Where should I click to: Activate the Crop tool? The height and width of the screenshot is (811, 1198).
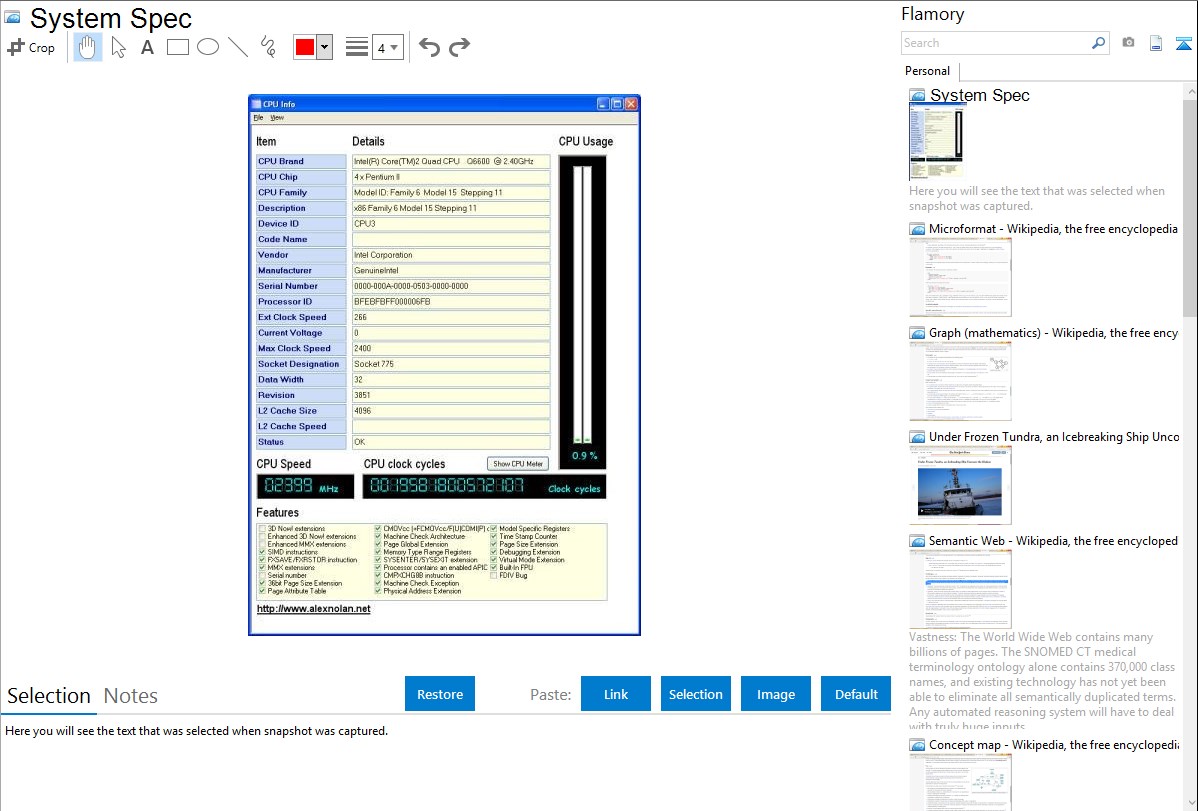31,47
